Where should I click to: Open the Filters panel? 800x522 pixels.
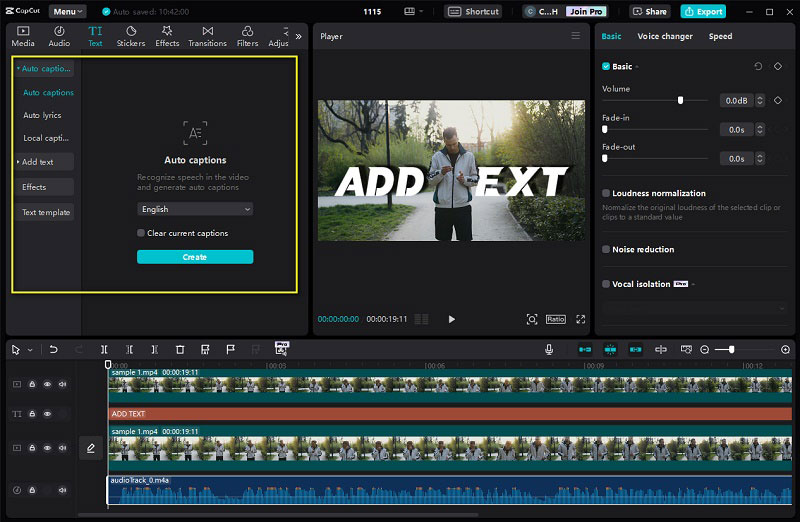[x=247, y=37]
